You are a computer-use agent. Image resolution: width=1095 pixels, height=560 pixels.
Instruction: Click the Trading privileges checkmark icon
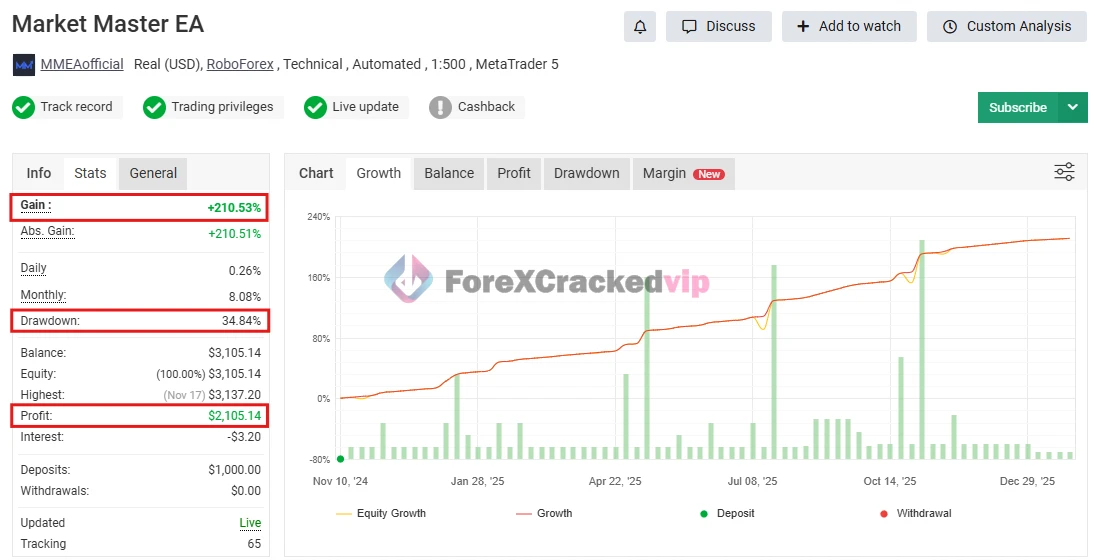tap(154, 107)
